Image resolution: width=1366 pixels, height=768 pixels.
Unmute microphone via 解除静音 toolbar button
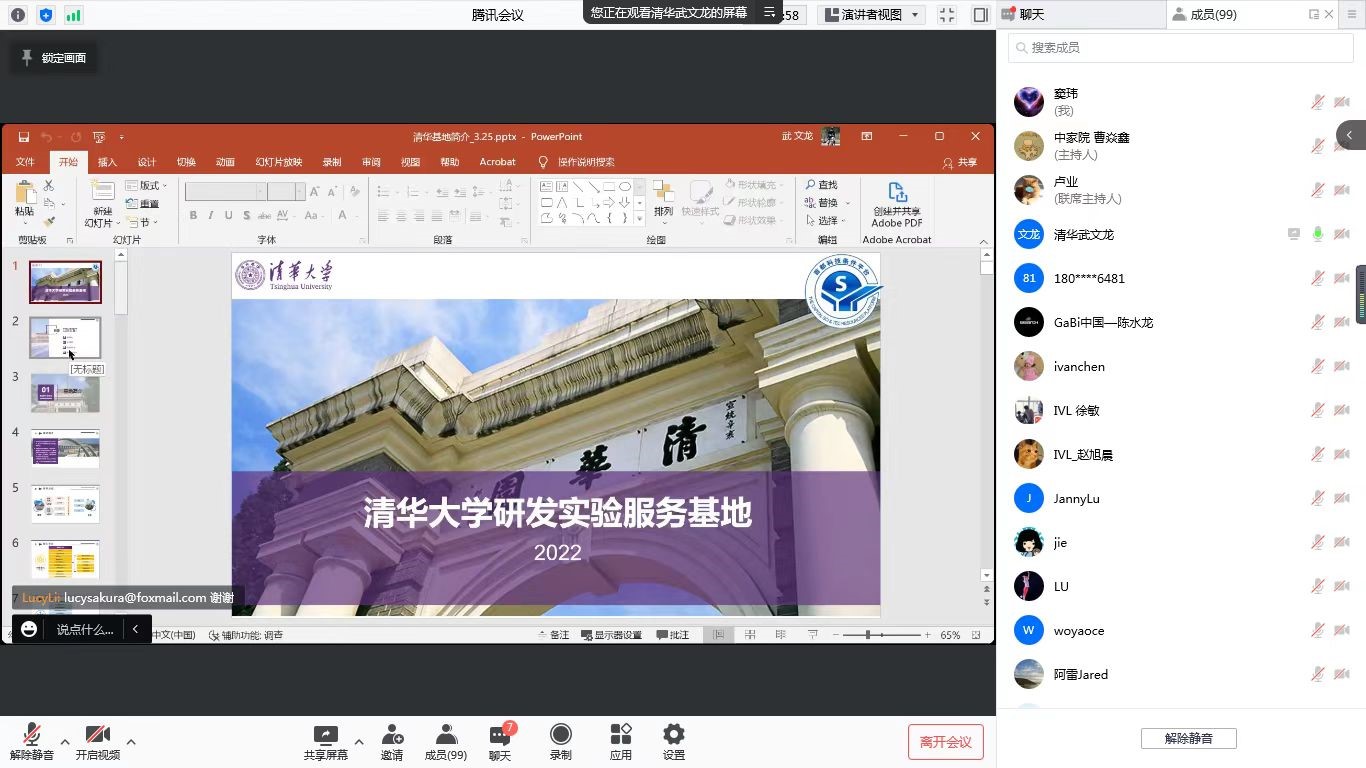(31, 736)
